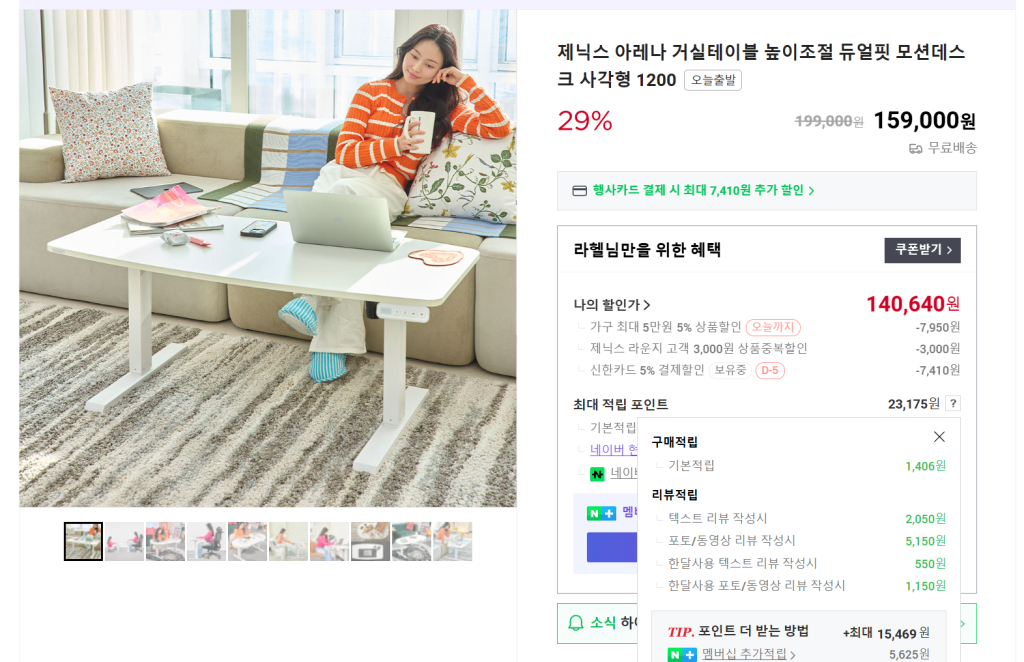Click the 오늘까지 discount tag
Image resolution: width=1024 pixels, height=662 pixels.
pos(773,327)
